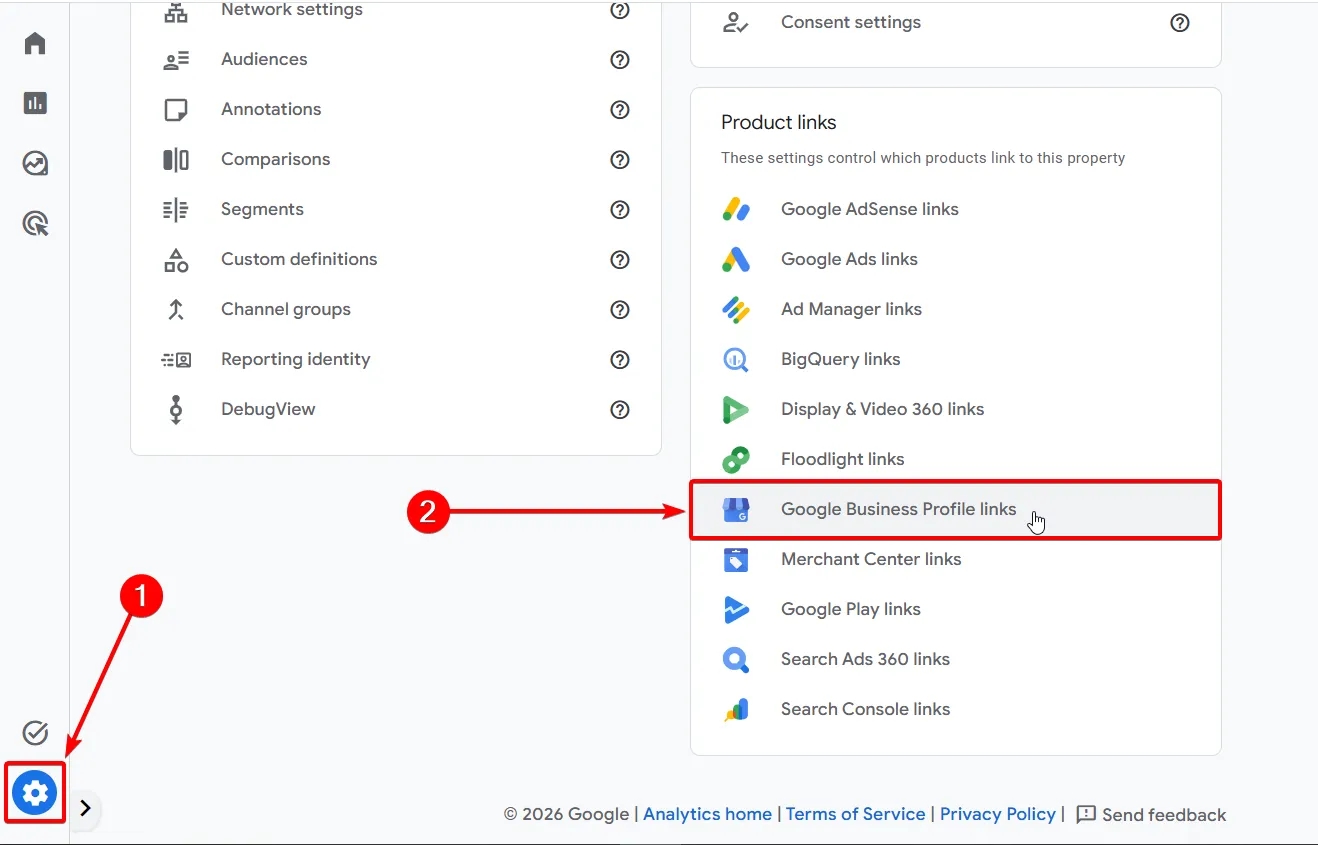Click the Reporting identity icon

tap(176, 360)
